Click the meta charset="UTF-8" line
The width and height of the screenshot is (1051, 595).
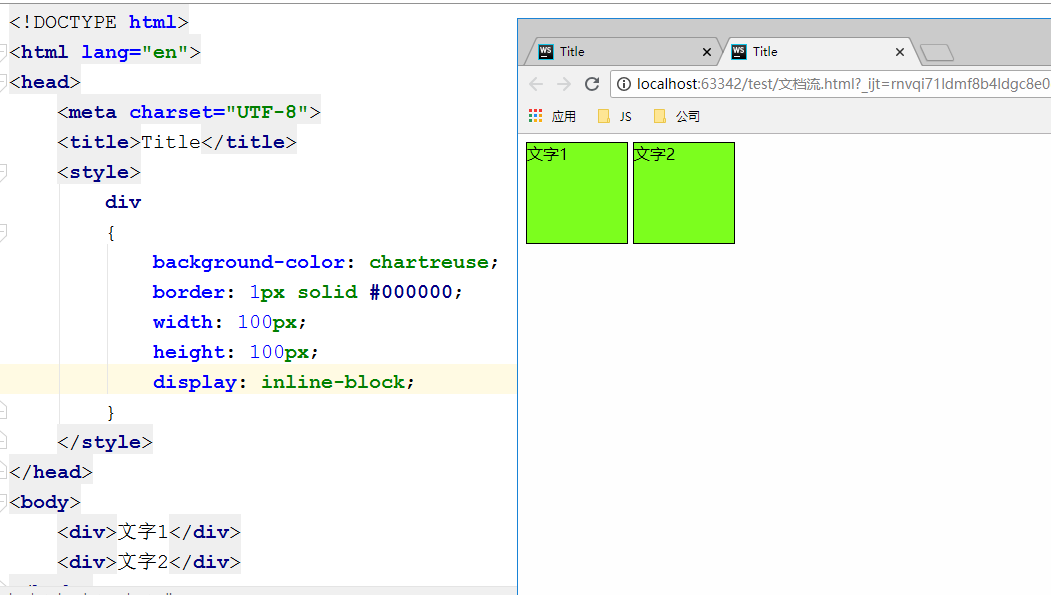[x=189, y=112]
